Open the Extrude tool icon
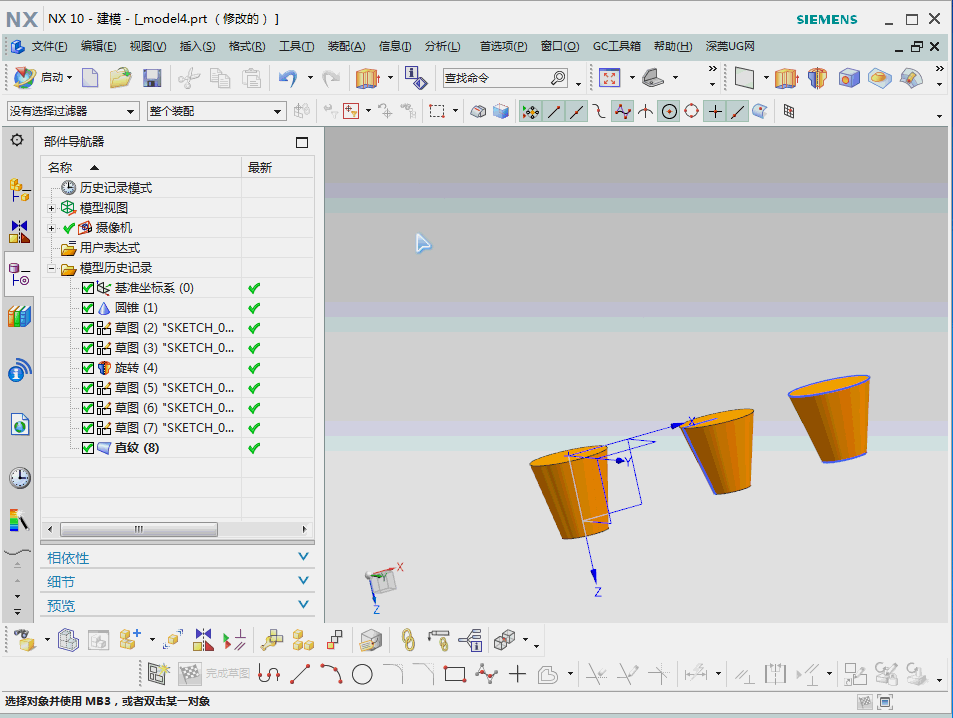 click(x=786, y=78)
